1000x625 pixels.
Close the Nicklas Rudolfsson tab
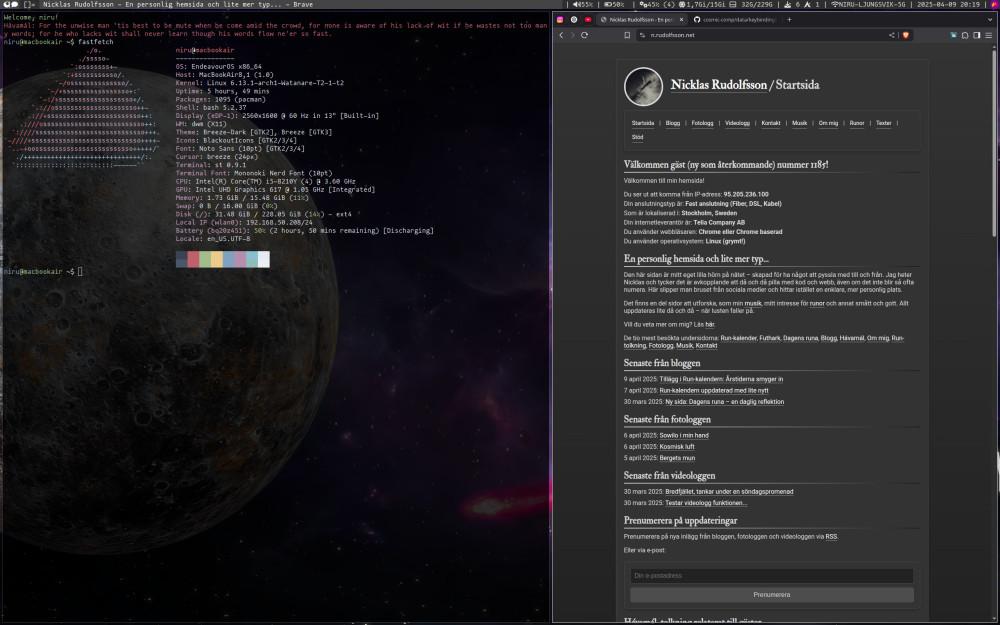pyautogui.click(x=681, y=20)
